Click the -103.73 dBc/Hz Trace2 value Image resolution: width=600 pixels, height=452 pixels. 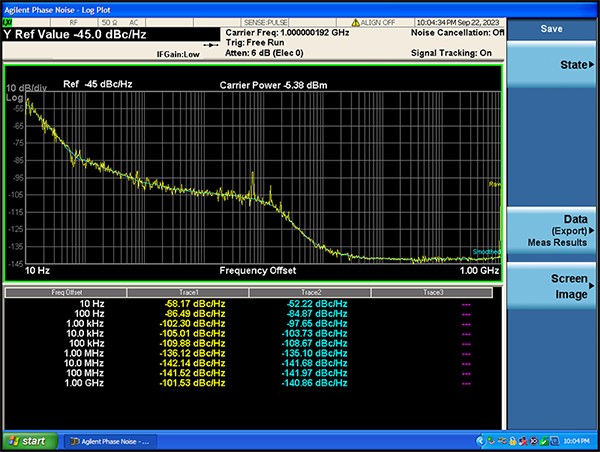pyautogui.click(x=314, y=334)
